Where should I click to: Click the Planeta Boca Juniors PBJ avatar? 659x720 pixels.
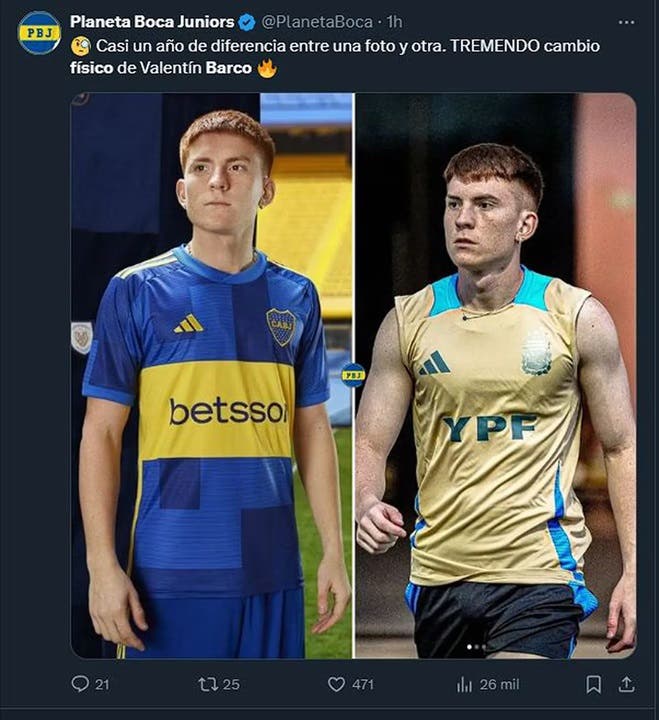(x=39, y=33)
